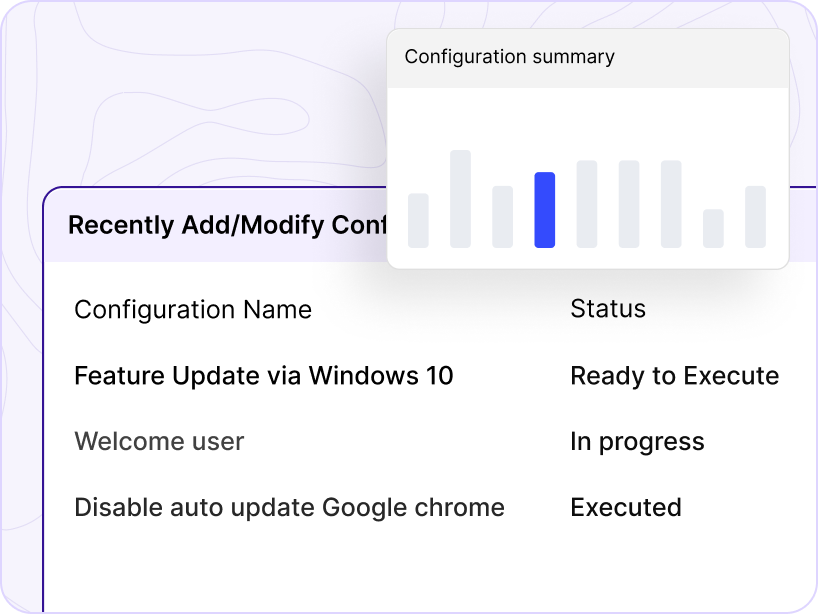
Task: Click the sixth gray chart bar
Action: [629, 203]
